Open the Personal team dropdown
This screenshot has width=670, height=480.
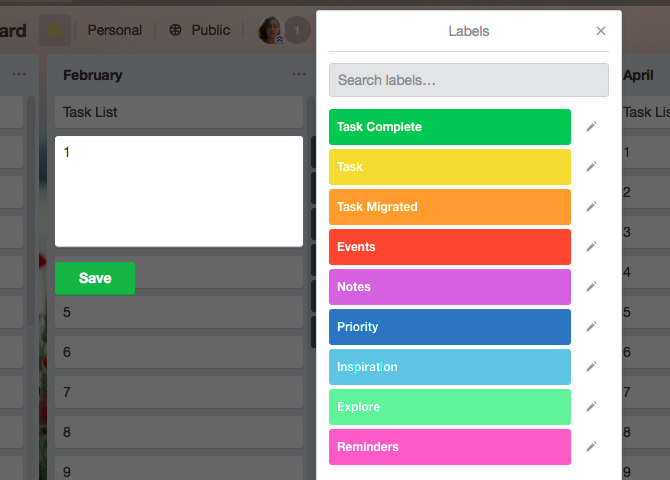[114, 30]
